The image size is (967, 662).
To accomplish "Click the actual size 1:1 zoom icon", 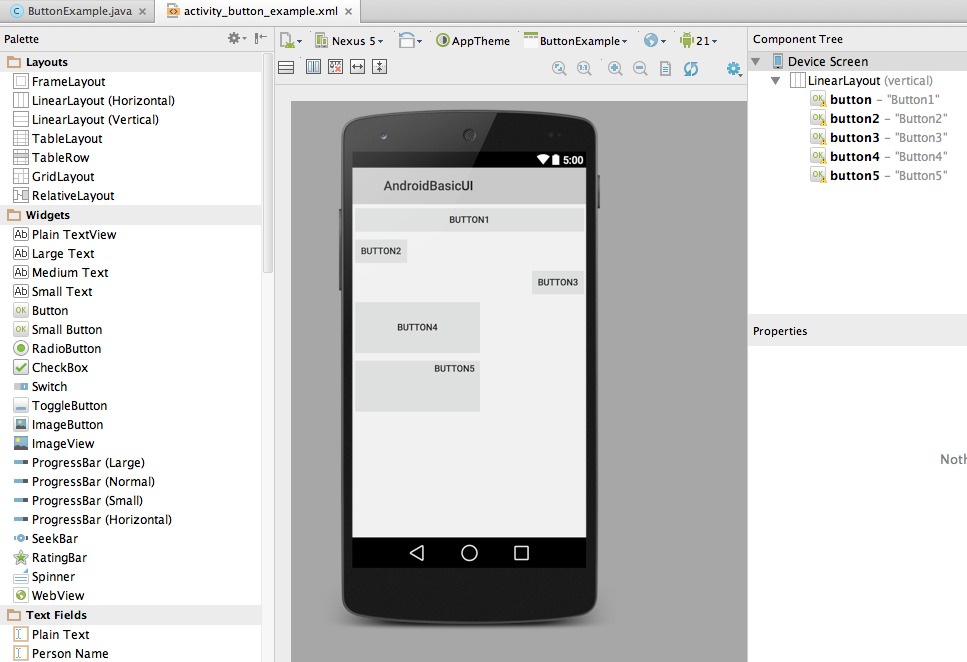I will pyautogui.click(x=585, y=69).
